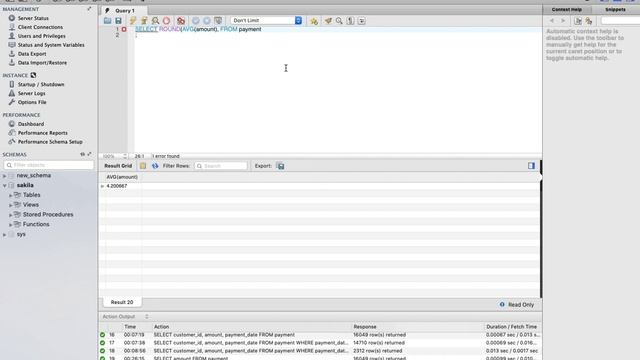Collapse the sakila schema
This screenshot has height=360, width=640.
pyautogui.click(x=4, y=186)
